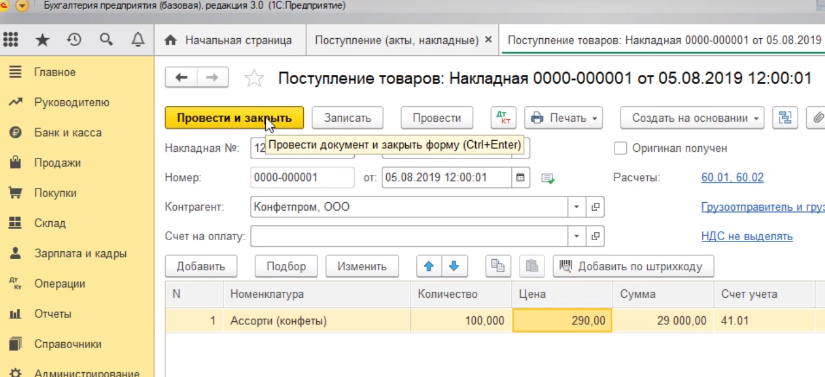Open attached files paperclip icon

point(817,118)
